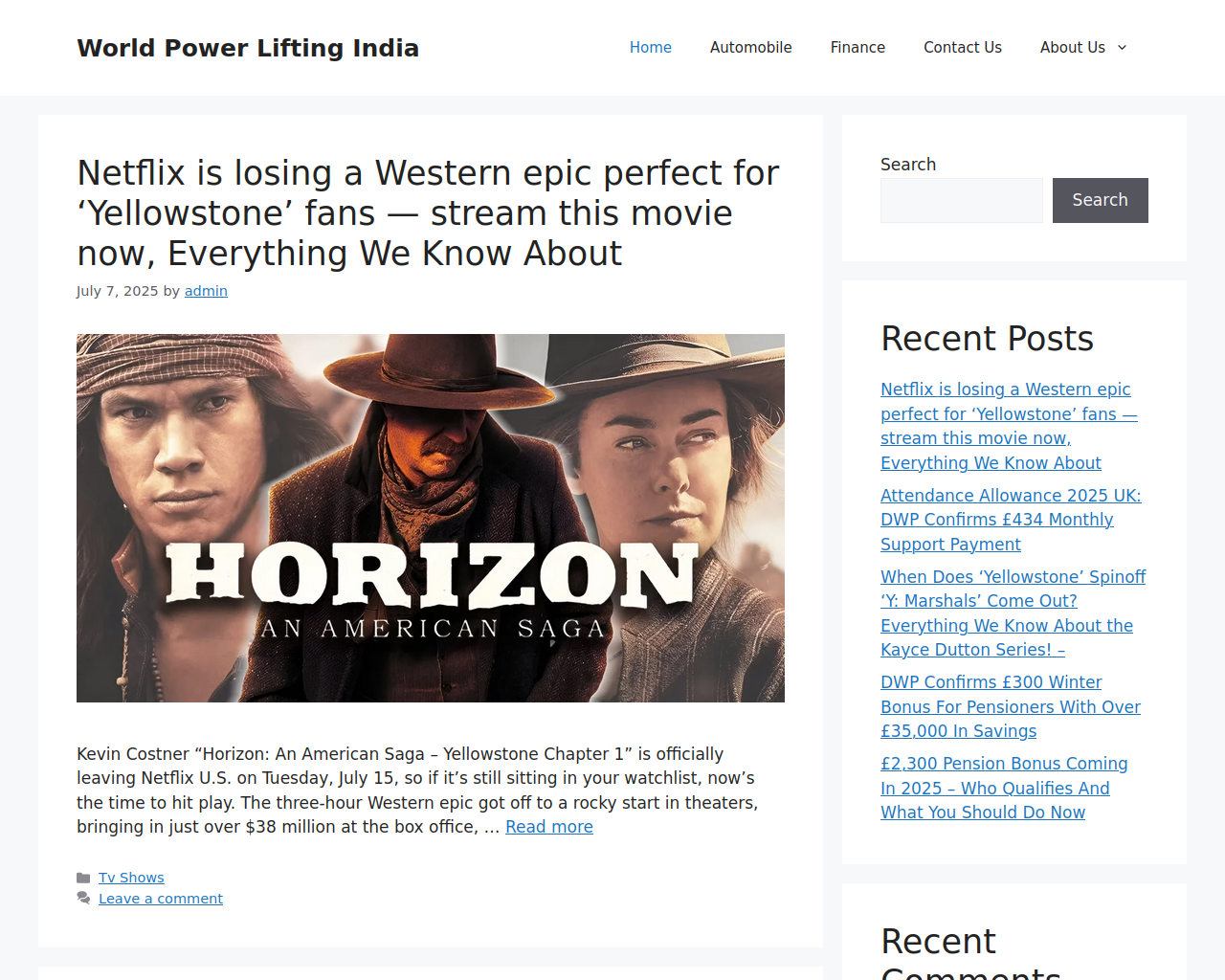Select the Recent Posts heading
The image size is (1225, 980).
coord(987,339)
